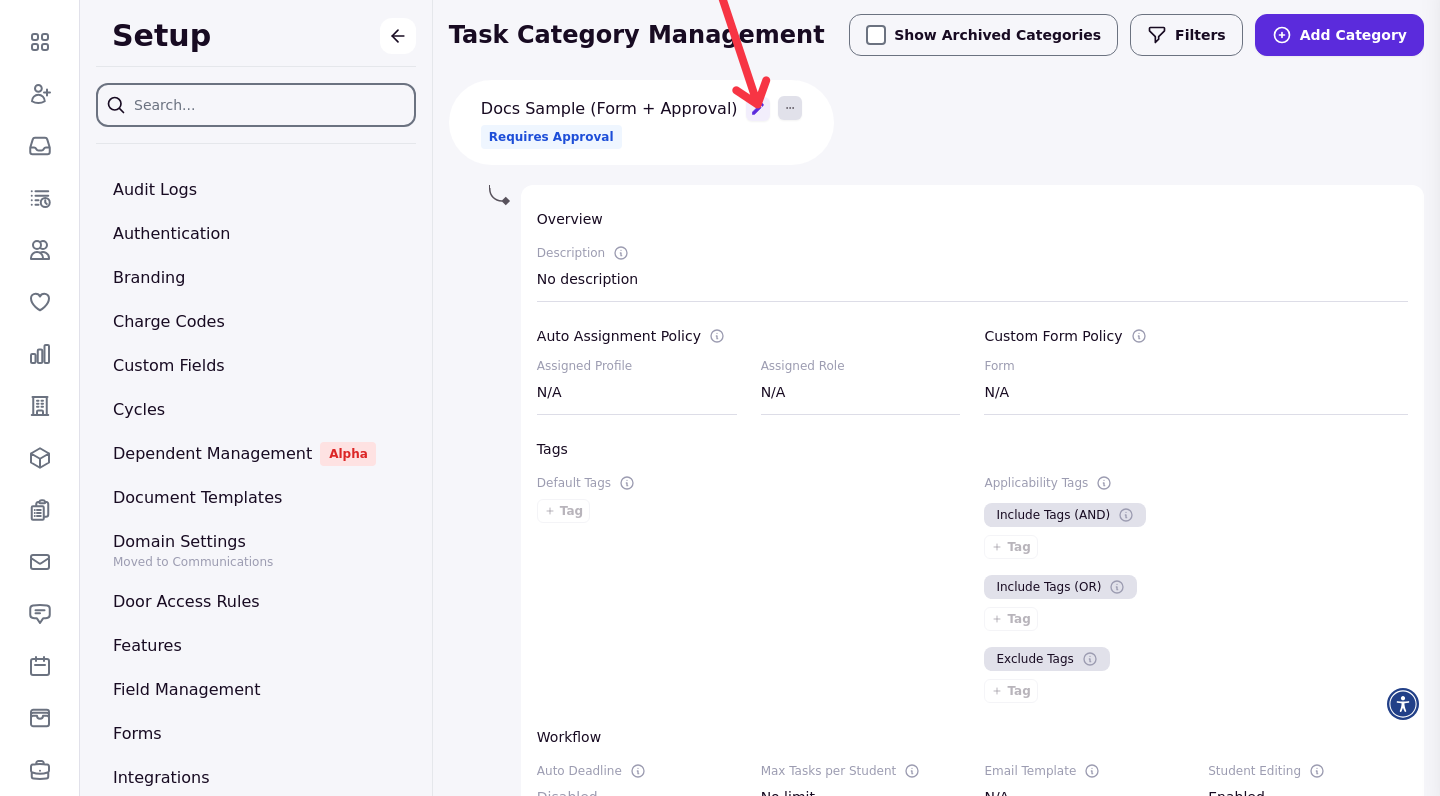Click info icon on Include Tags (AND)
This screenshot has width=1440, height=796.
pyautogui.click(x=1126, y=515)
